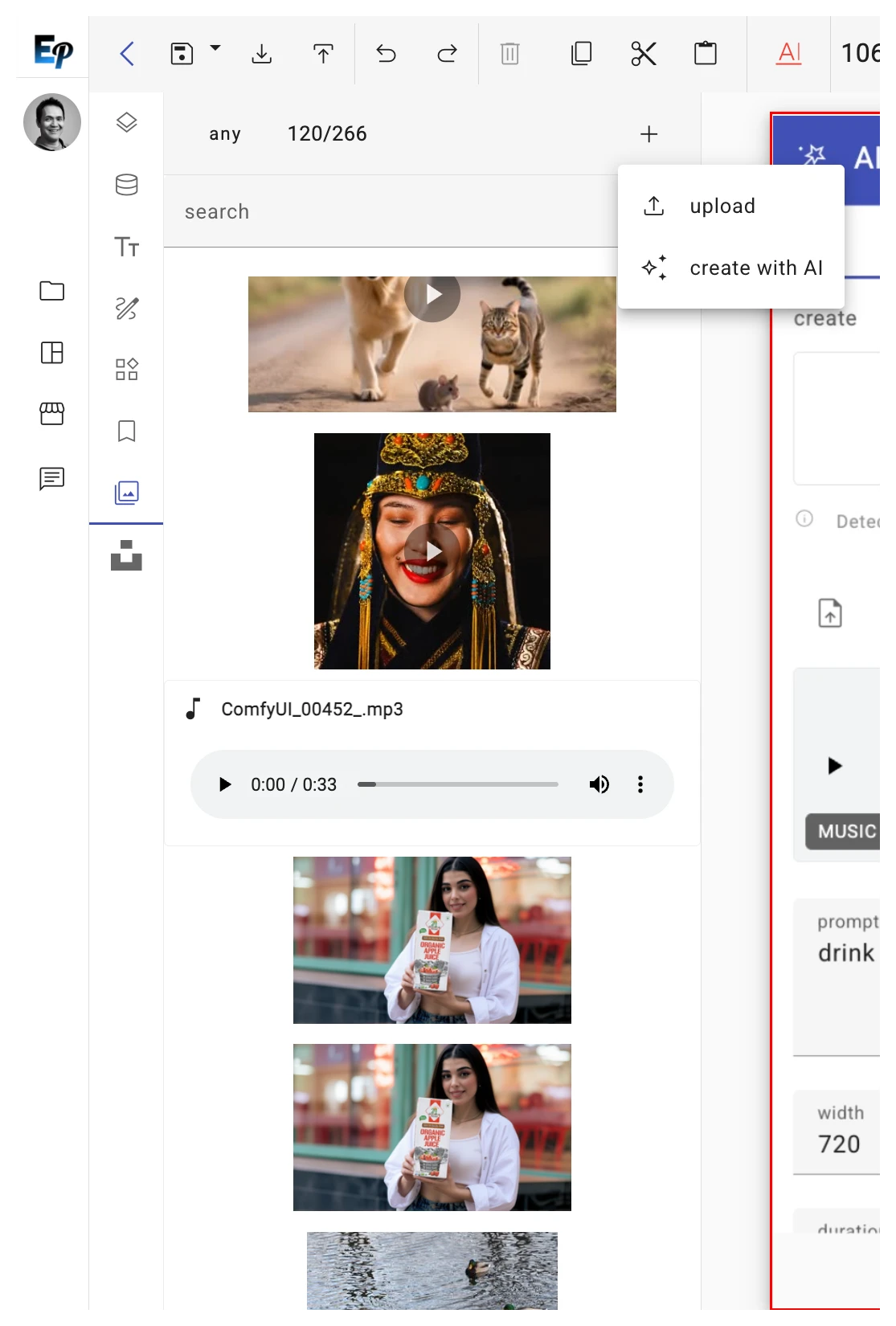896x1326 pixels.
Task: Click the plus add media button
Action: pyautogui.click(x=649, y=134)
